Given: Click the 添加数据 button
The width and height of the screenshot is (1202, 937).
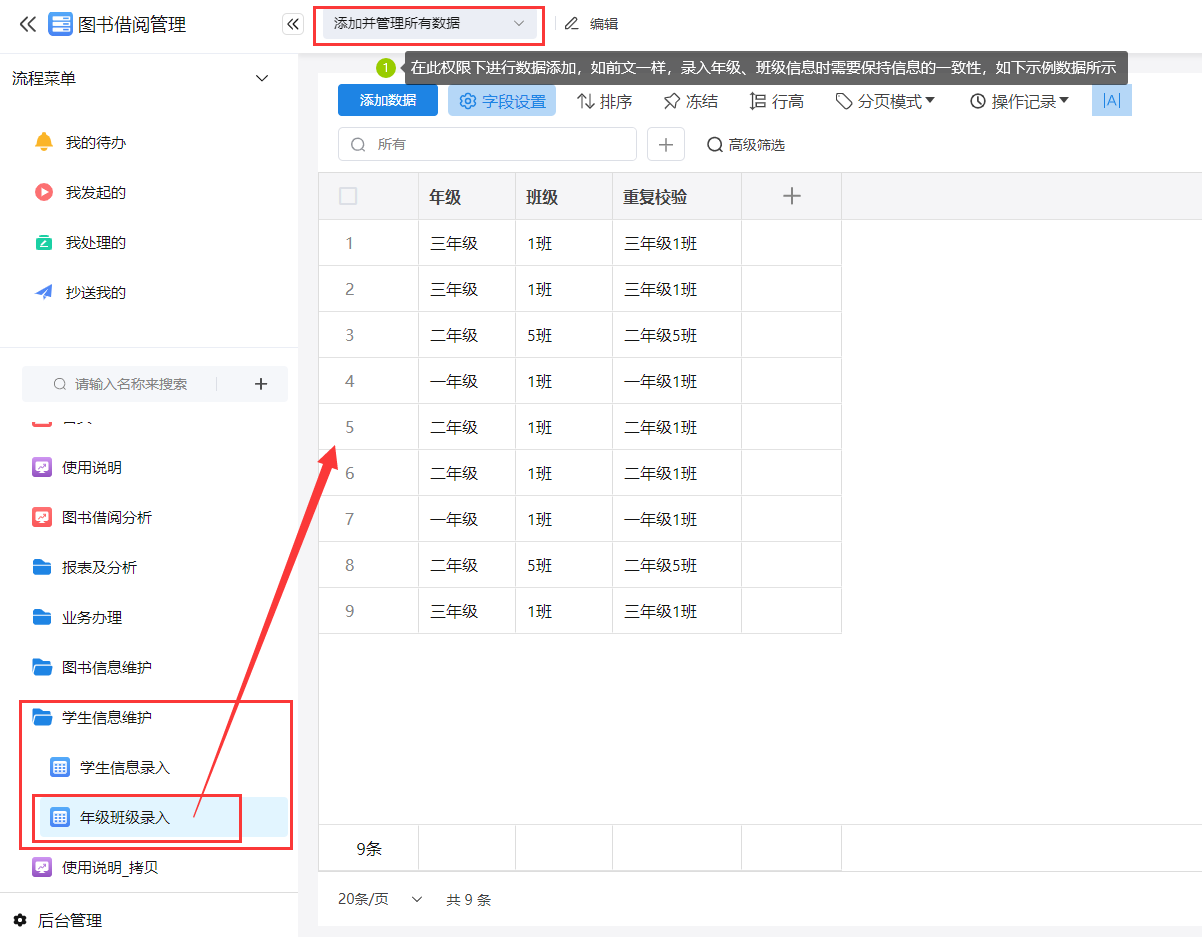Looking at the screenshot, I should click(x=388, y=100).
